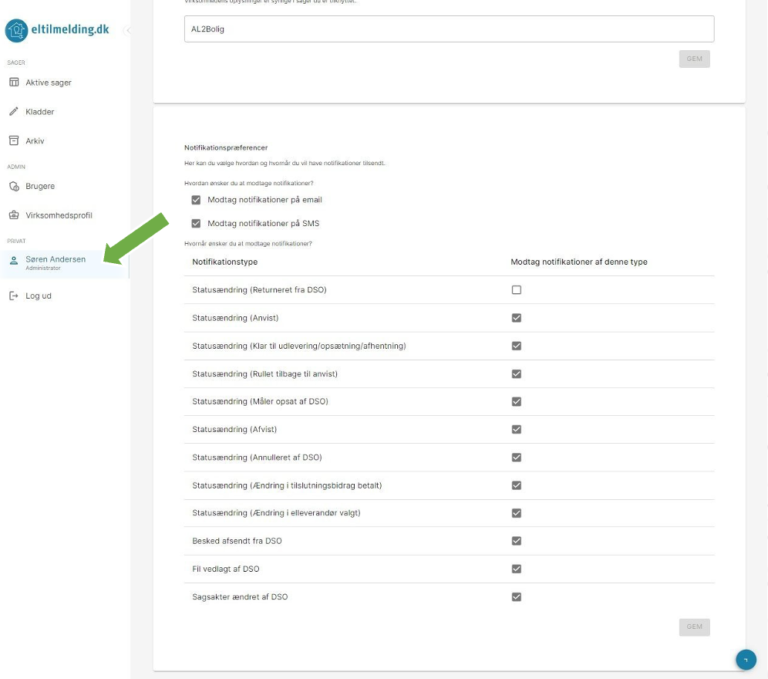Uncheck Klar til udlevering/opsætning/afhentning checkbox
This screenshot has width=768, height=679.
(516, 346)
